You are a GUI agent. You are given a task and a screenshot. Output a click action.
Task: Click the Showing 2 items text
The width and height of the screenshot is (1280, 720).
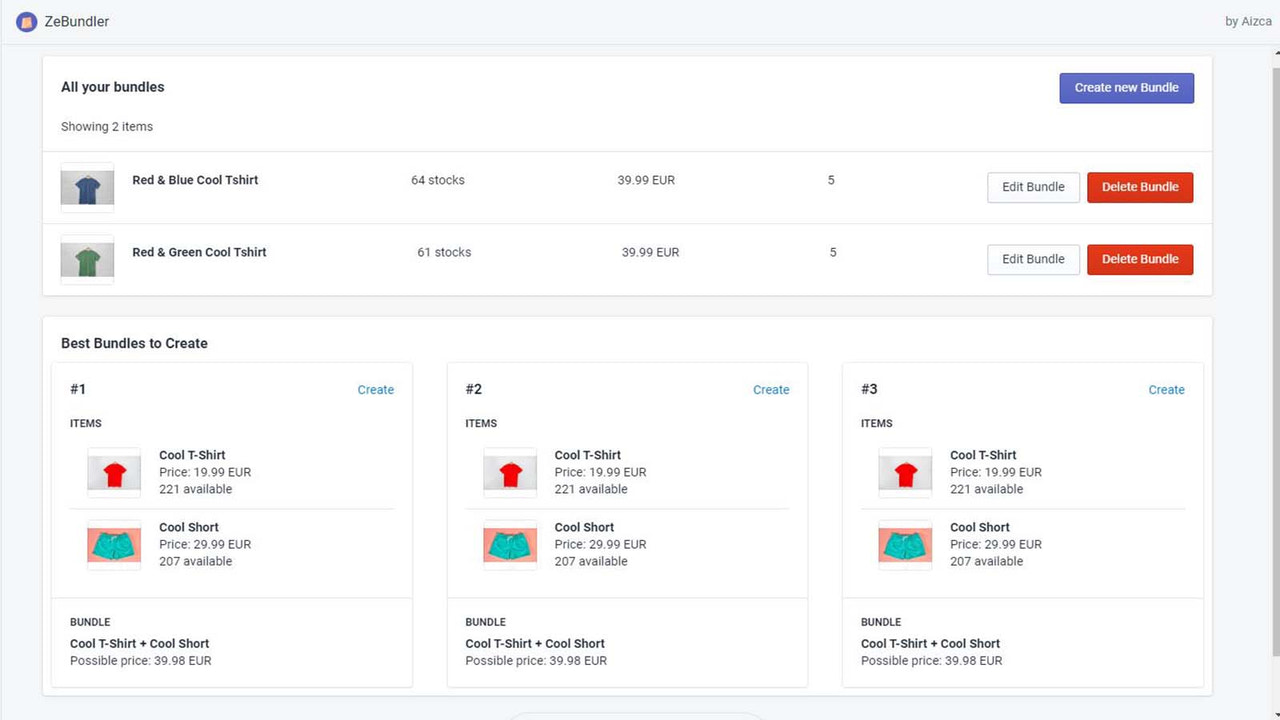[107, 126]
